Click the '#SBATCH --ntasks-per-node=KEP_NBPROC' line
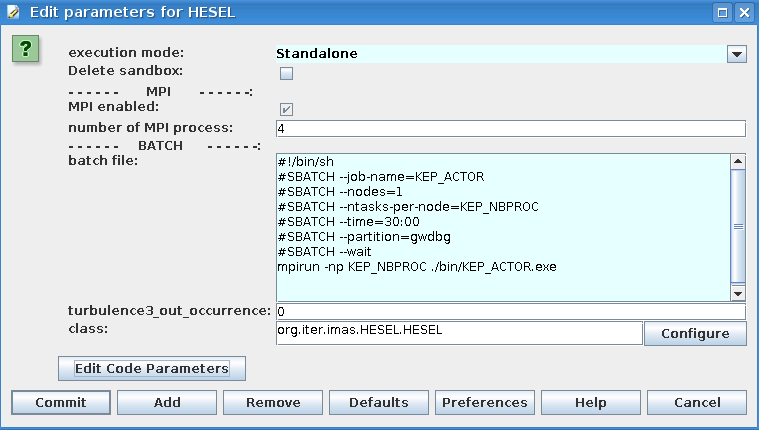The height and width of the screenshot is (430, 759). pos(408,207)
